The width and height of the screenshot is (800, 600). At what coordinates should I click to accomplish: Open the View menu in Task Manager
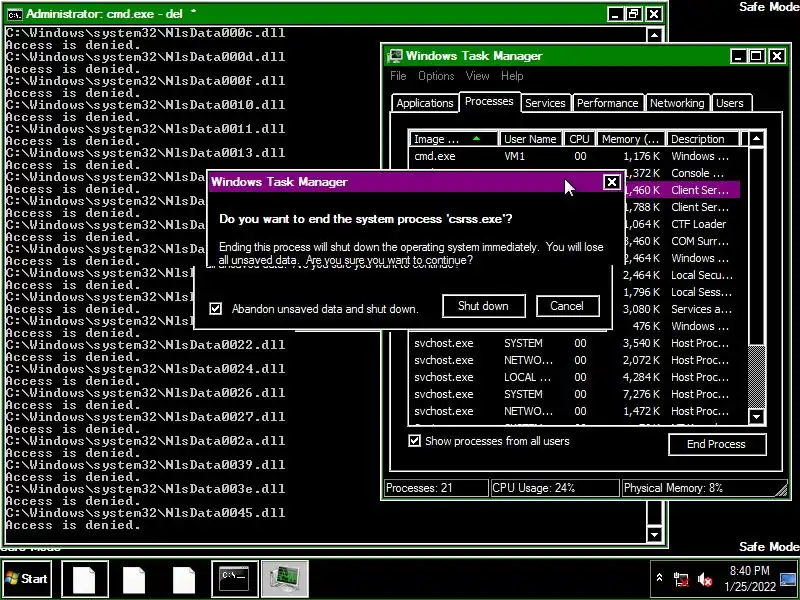(x=478, y=76)
